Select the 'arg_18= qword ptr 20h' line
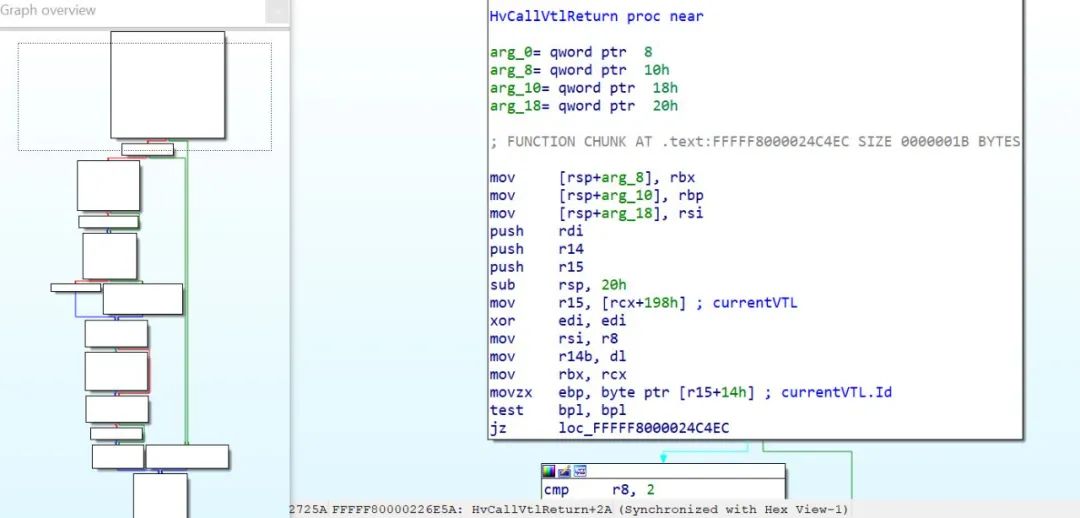The width and height of the screenshot is (1080, 518). pyautogui.click(x=583, y=105)
